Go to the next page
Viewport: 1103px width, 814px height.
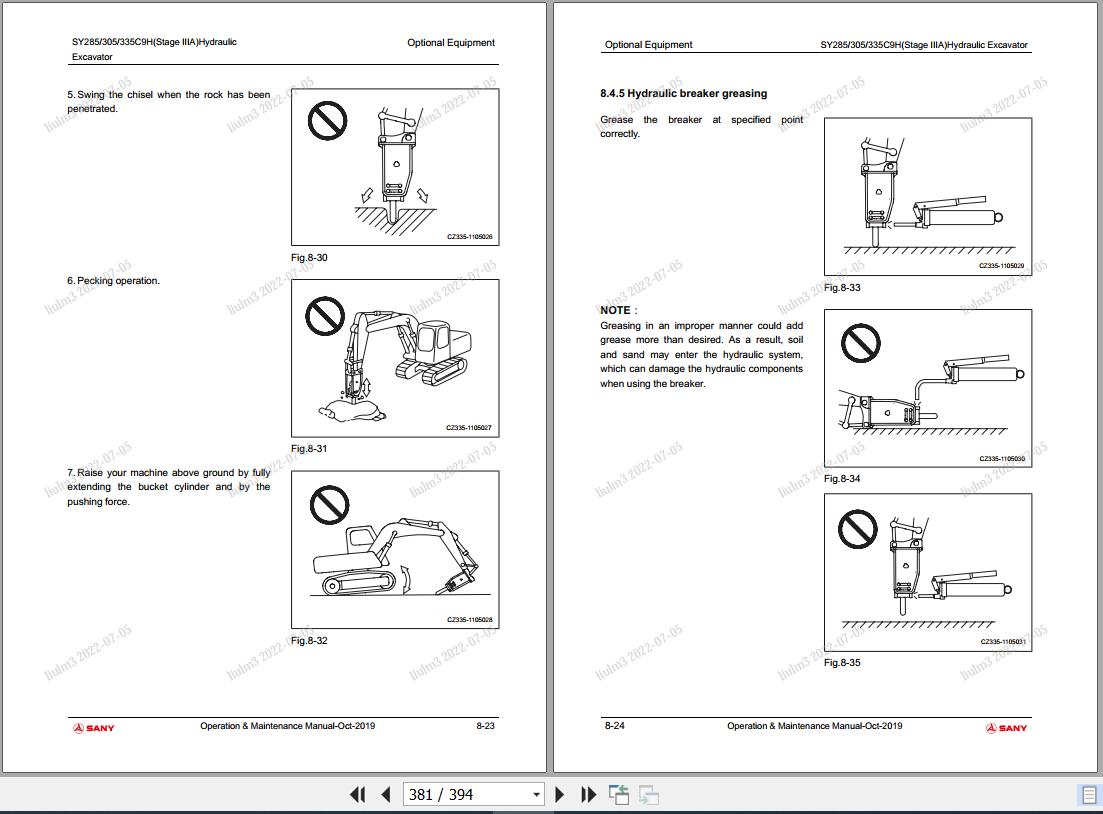coord(560,794)
